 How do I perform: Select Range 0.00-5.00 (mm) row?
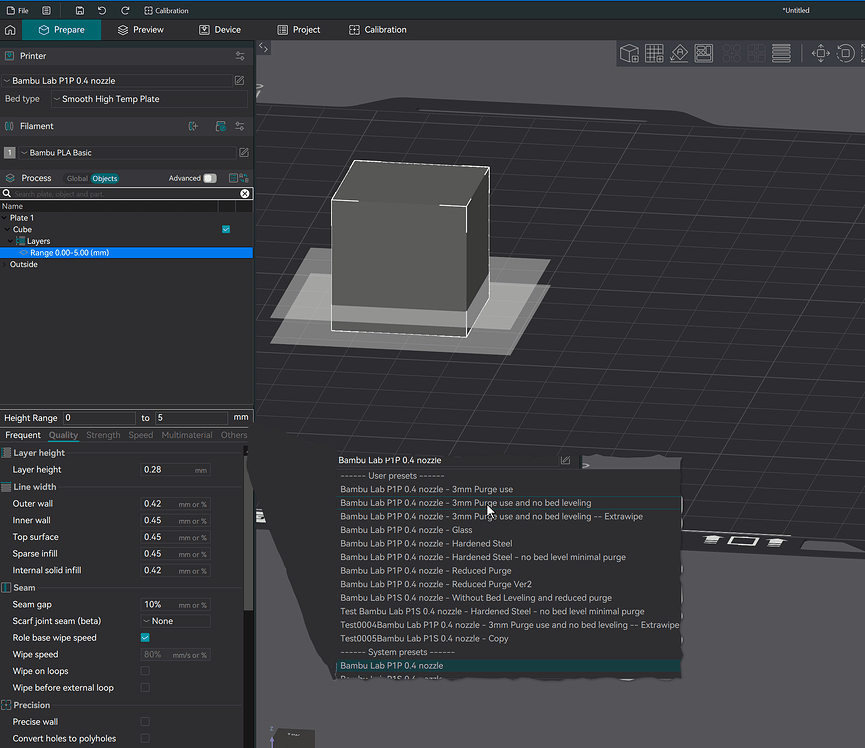coord(126,253)
